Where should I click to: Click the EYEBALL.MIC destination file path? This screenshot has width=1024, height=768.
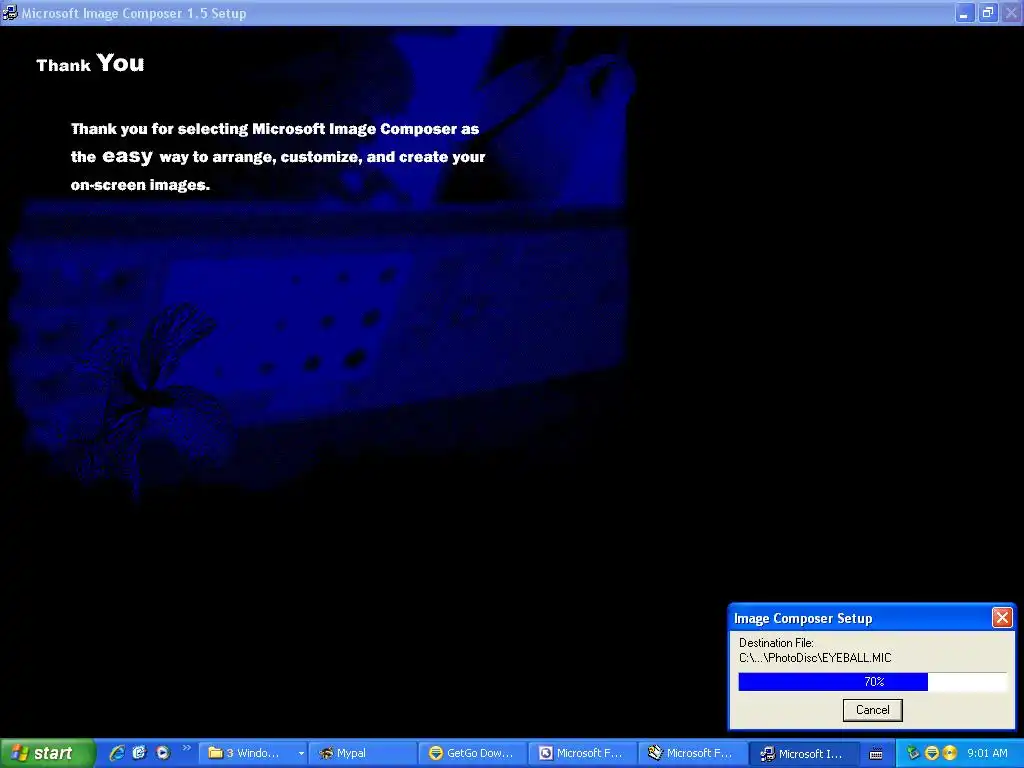pyautogui.click(x=815, y=658)
